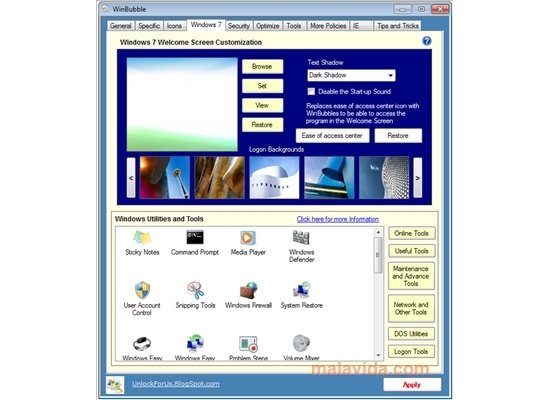
Task: Open the Windows Firewall icon
Action: coord(248,290)
